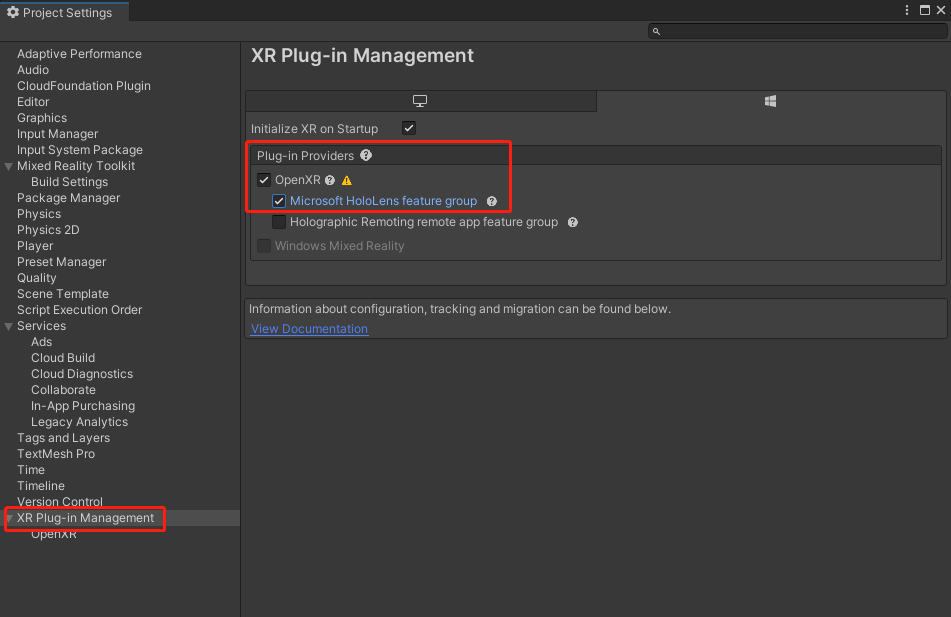This screenshot has height=617, width=951.
Task: Open the Project Settings tab
Action: pyautogui.click(x=64, y=12)
